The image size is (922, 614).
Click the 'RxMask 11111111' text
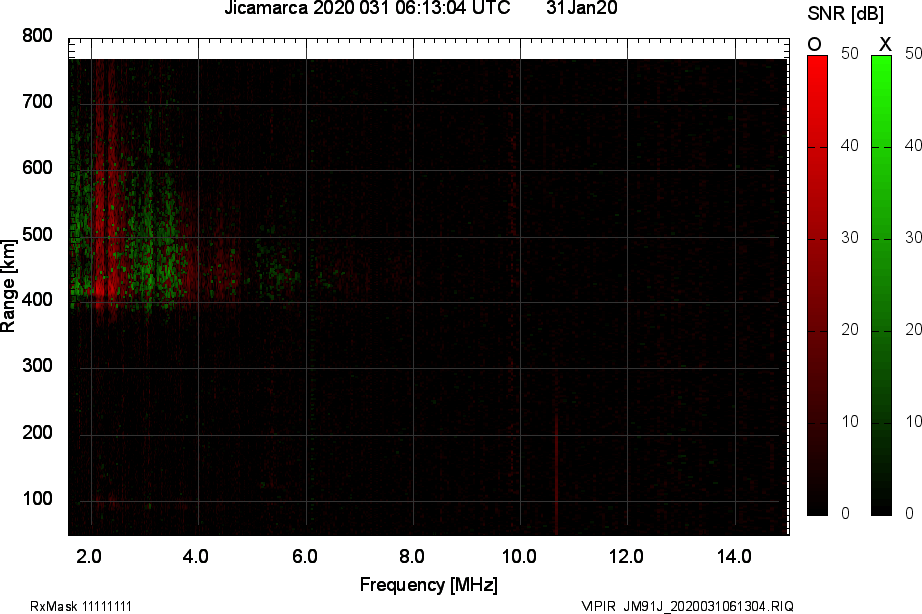[x=81, y=606]
